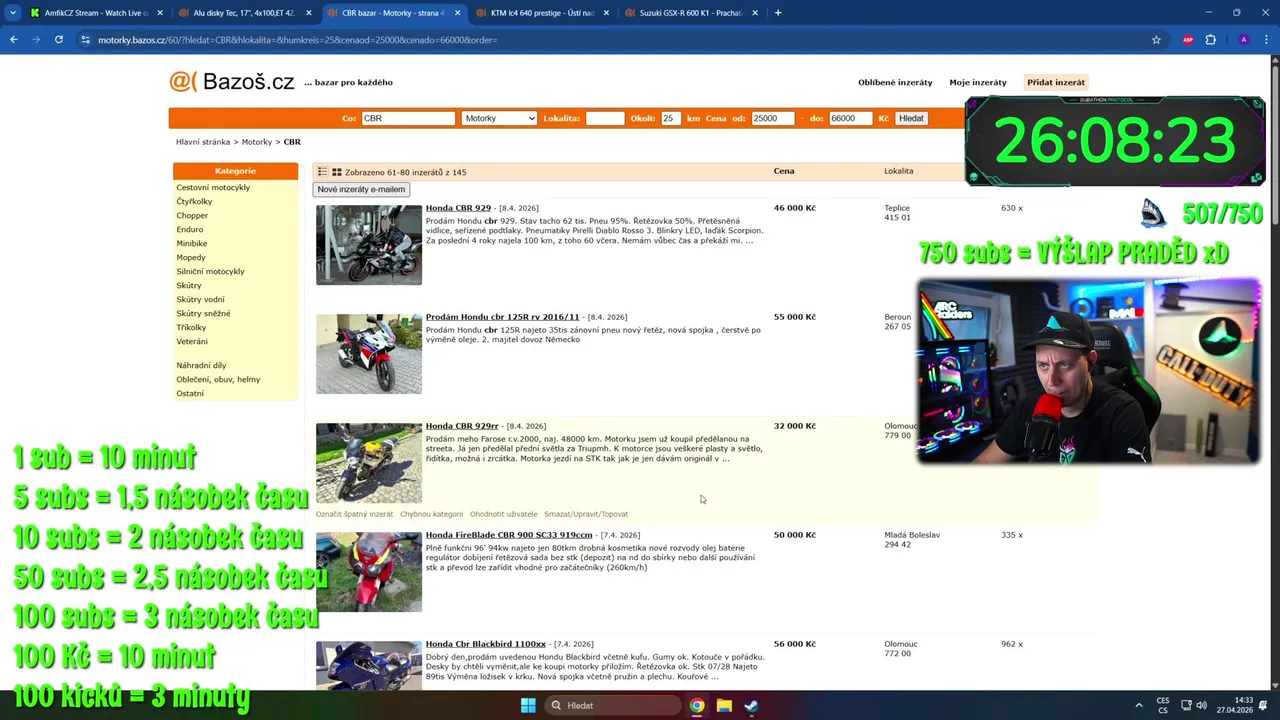Open Cestovní motocykly category

click(x=213, y=187)
